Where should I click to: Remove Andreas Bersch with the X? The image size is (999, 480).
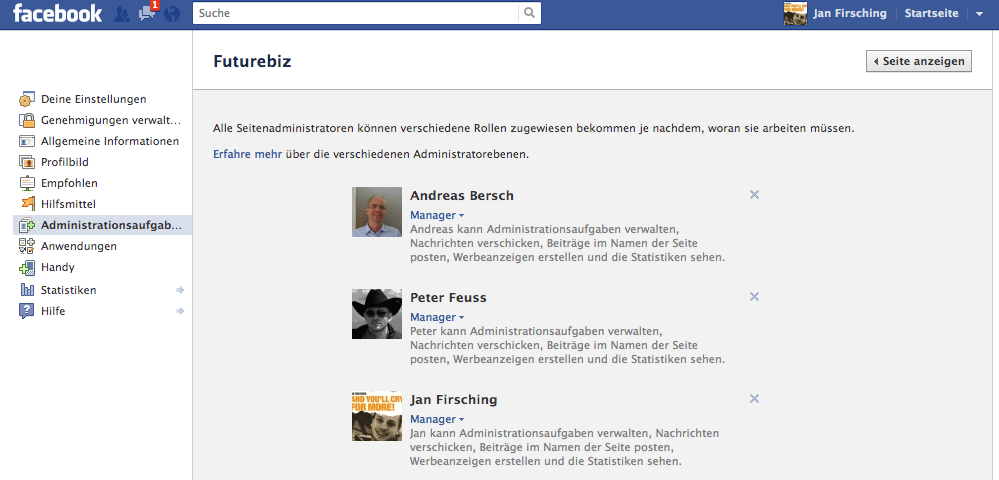(754, 194)
